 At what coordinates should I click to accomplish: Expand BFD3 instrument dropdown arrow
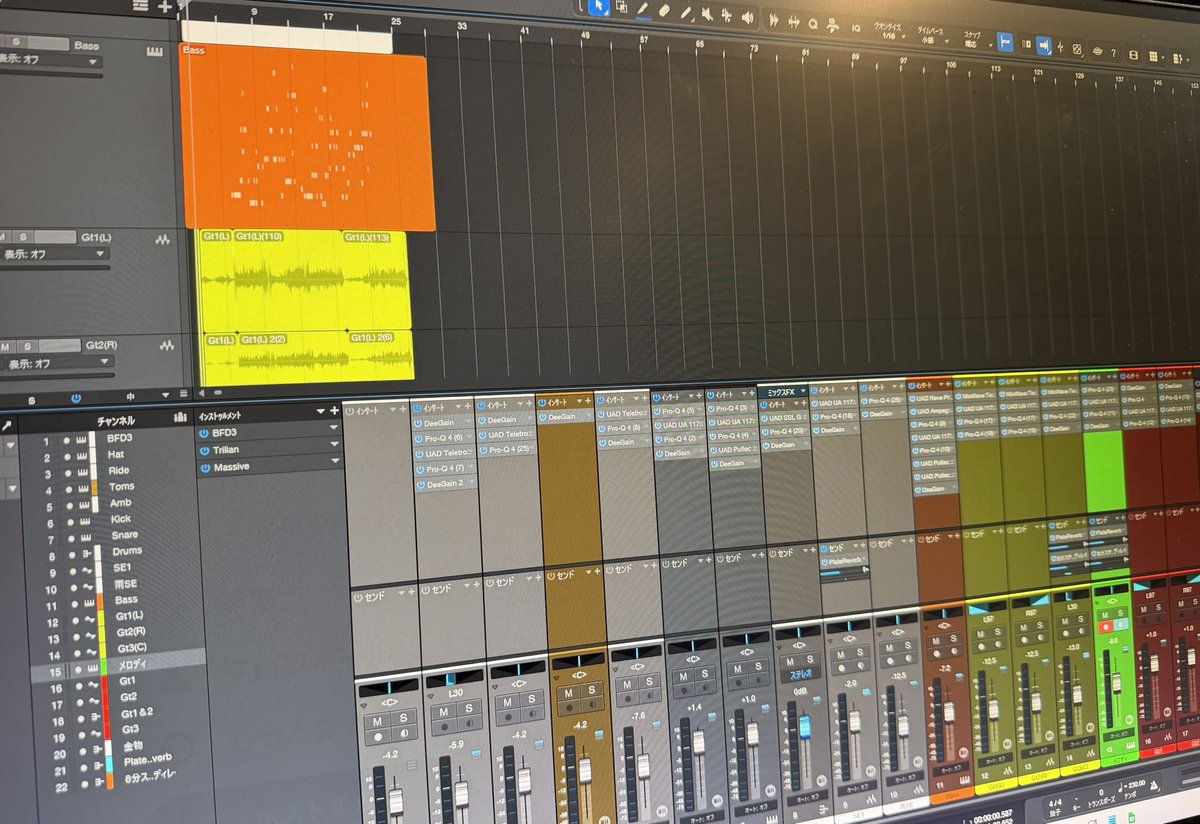click(x=333, y=427)
